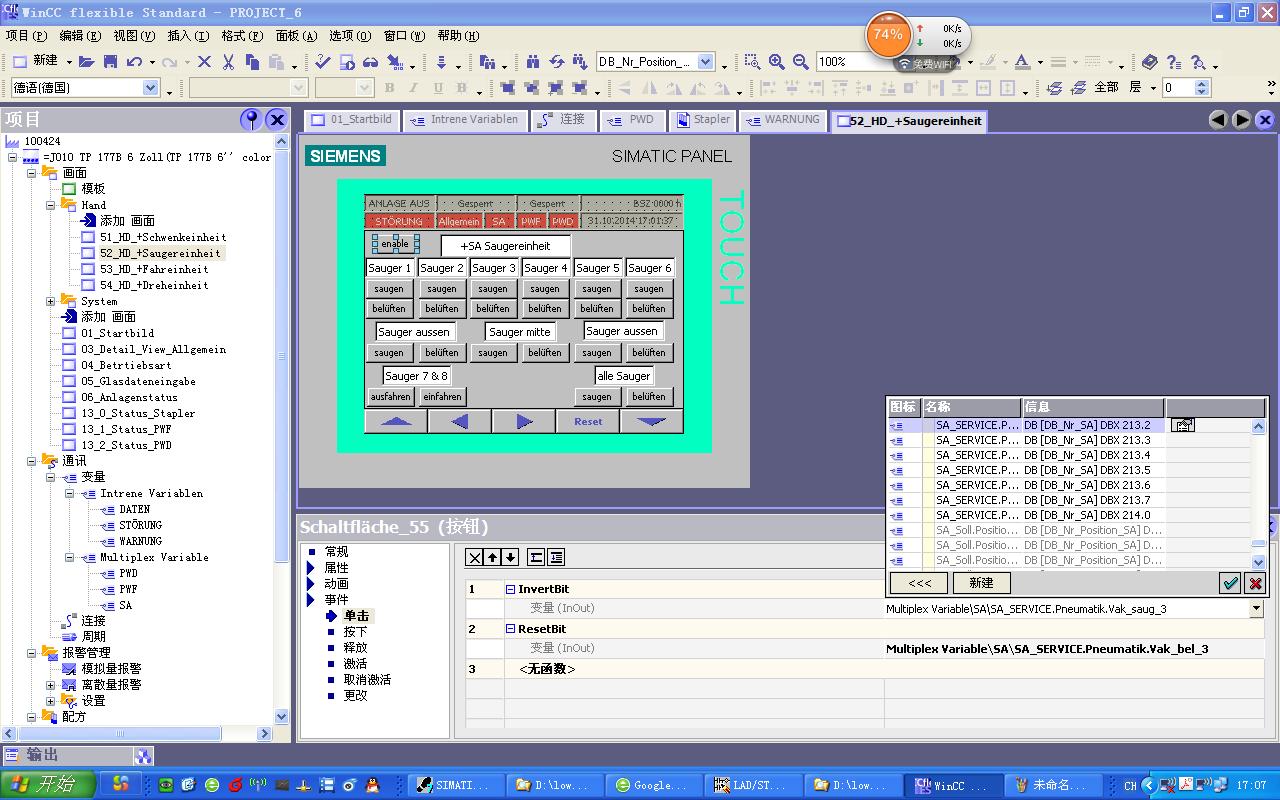Open the language dropdown 德语(德国)
Viewport: 1280px width, 800px height.
coord(151,88)
